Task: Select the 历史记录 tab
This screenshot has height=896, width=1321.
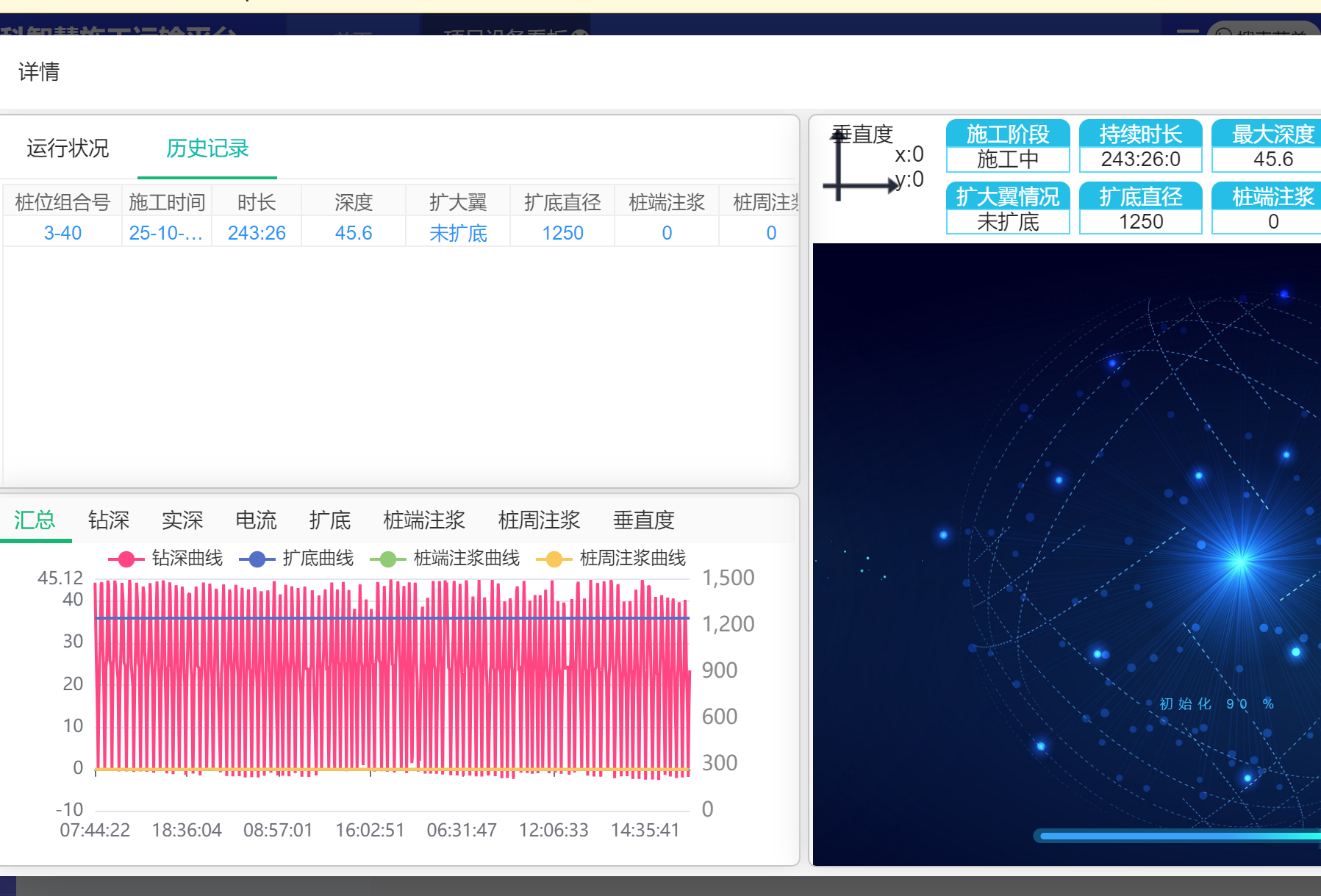Action: click(x=207, y=148)
